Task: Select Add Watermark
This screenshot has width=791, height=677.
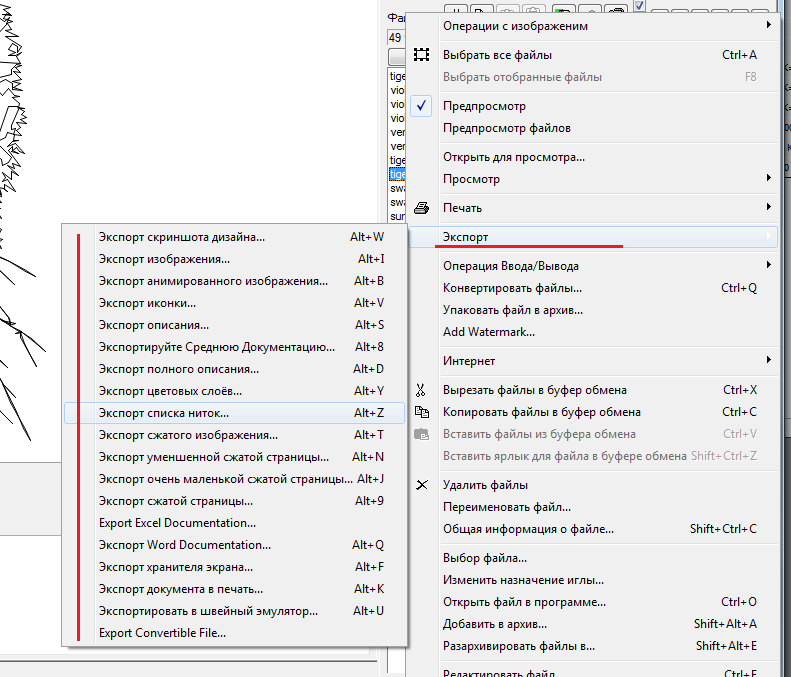Action: pos(593,332)
